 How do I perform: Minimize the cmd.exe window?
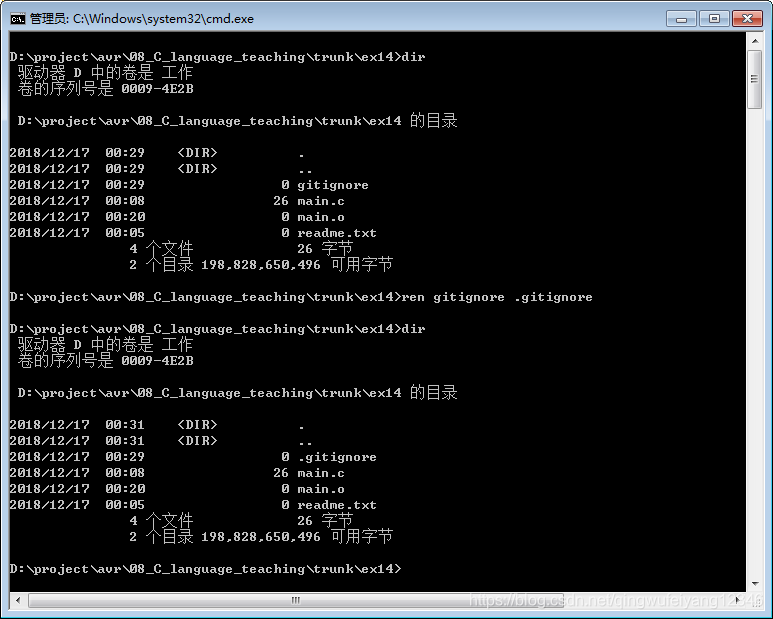coord(681,19)
